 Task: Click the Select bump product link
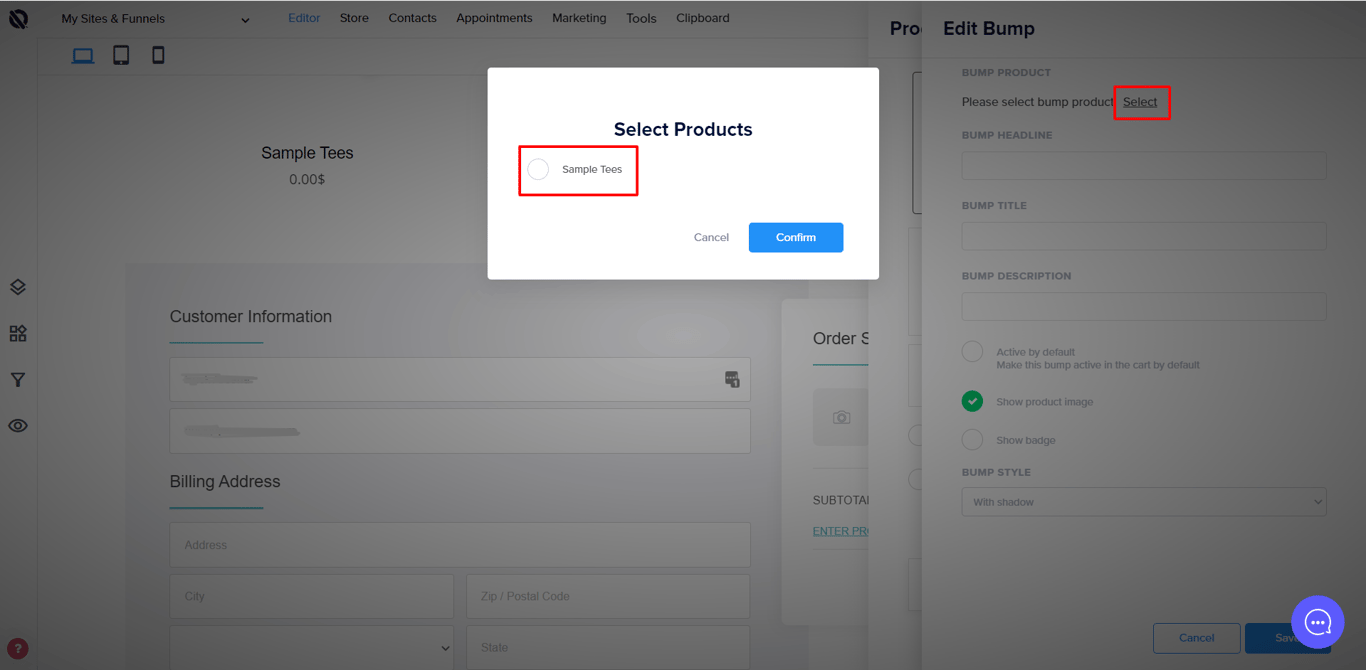1140,102
